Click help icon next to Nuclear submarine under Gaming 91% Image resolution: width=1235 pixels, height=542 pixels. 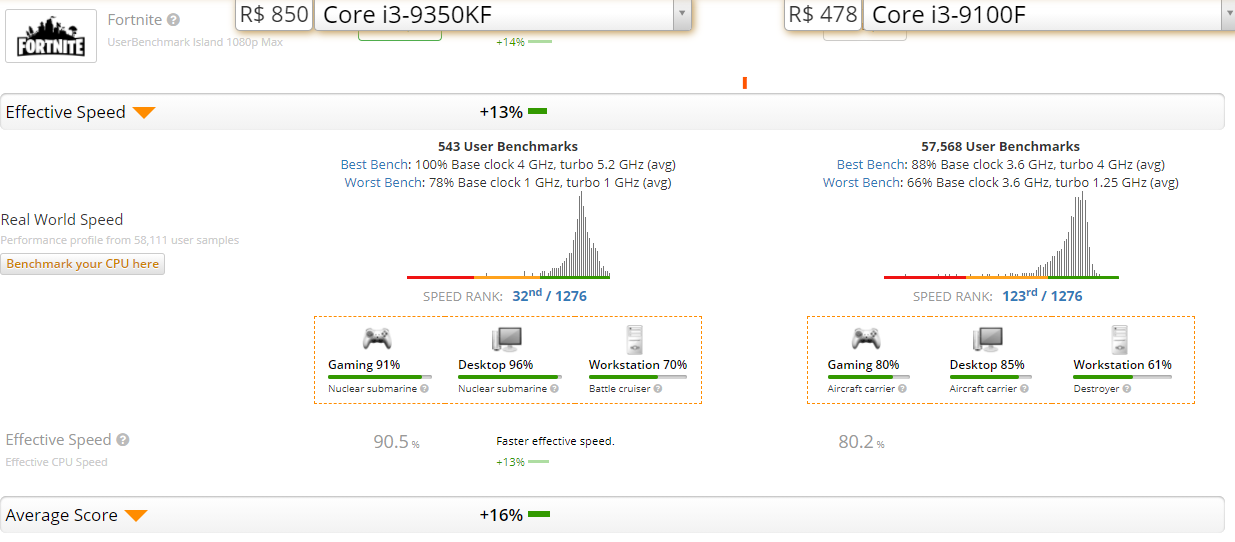[x=425, y=389]
